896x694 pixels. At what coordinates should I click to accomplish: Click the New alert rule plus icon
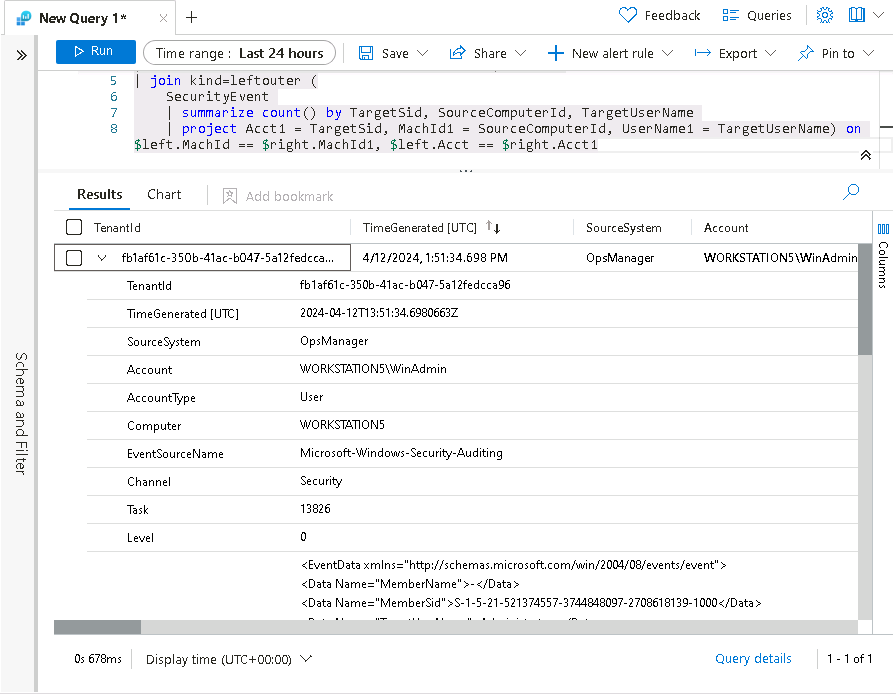click(x=555, y=53)
